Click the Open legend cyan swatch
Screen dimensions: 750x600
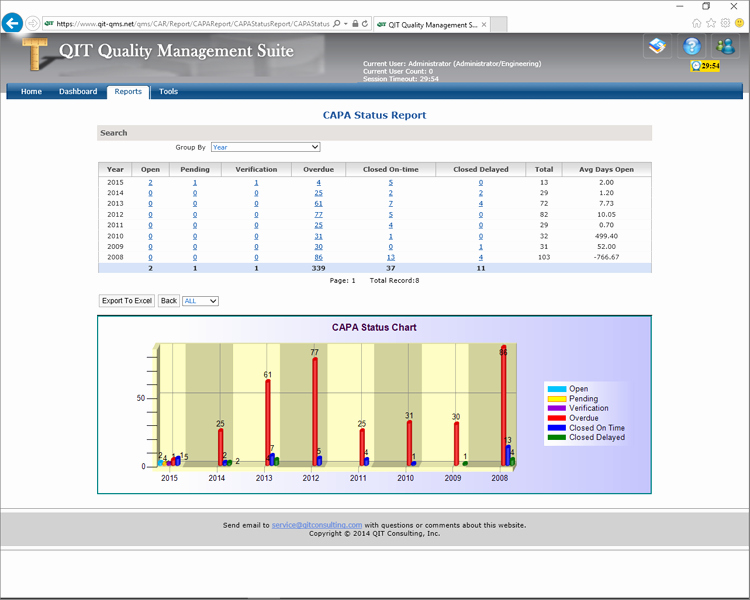[x=557, y=389]
